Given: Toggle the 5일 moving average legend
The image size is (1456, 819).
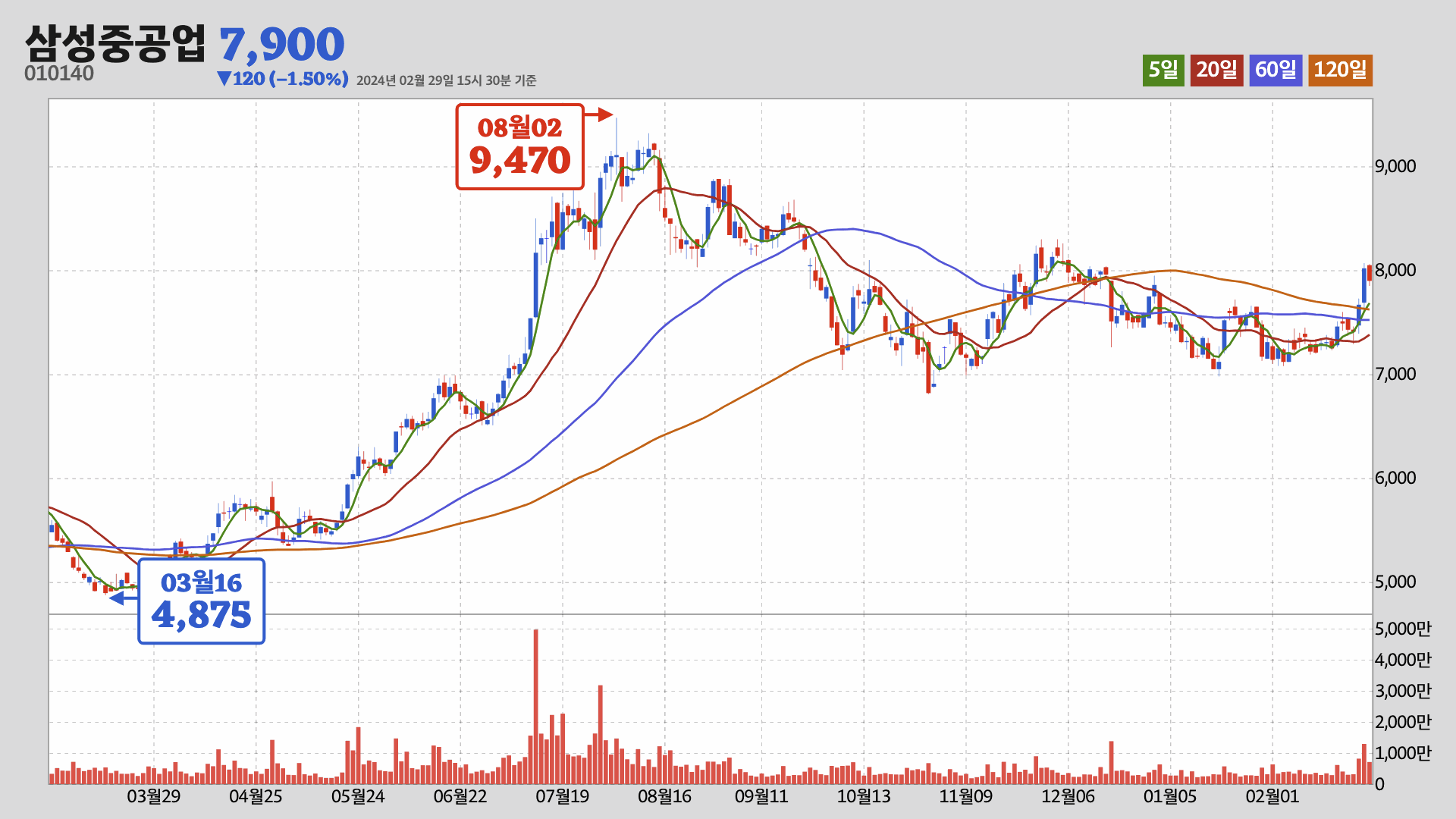Looking at the screenshot, I should [x=1163, y=71].
